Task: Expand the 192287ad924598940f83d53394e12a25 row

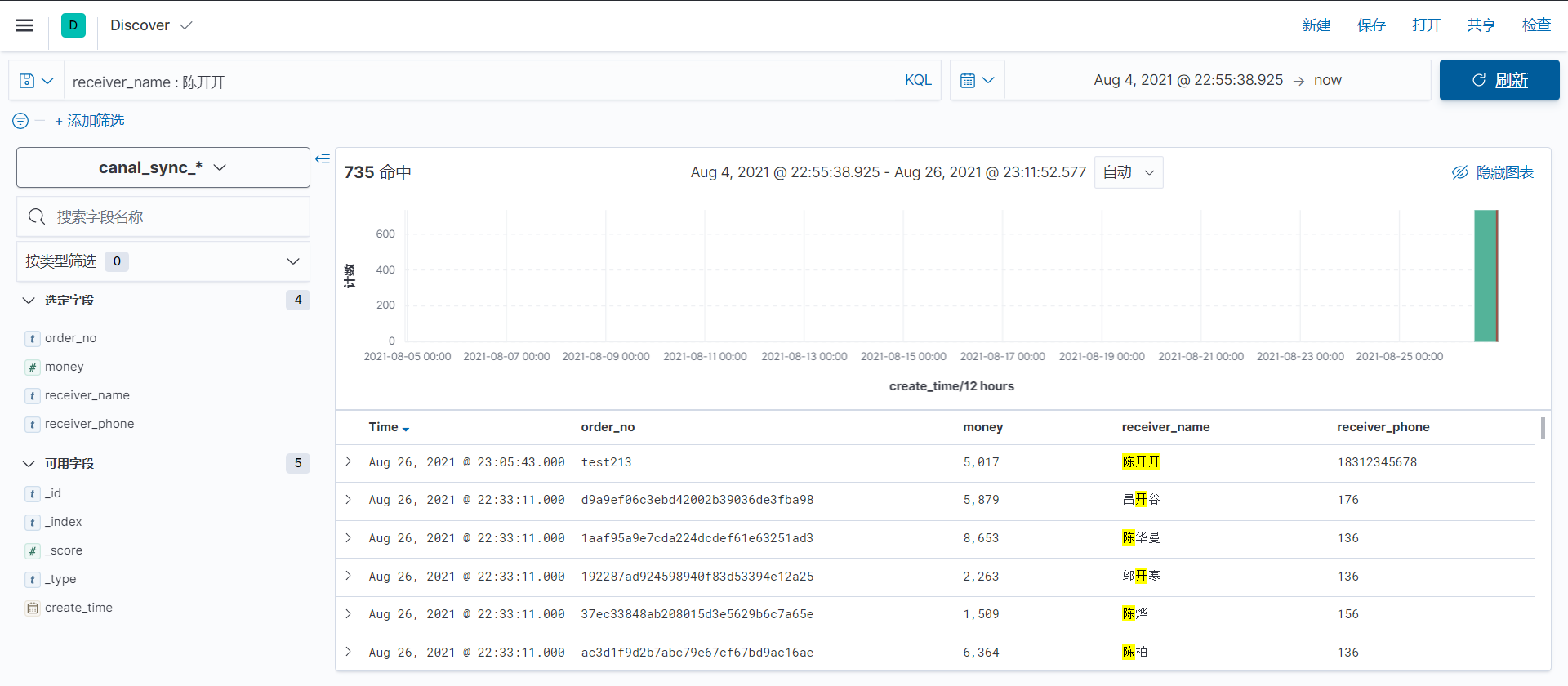Action: 349,576
